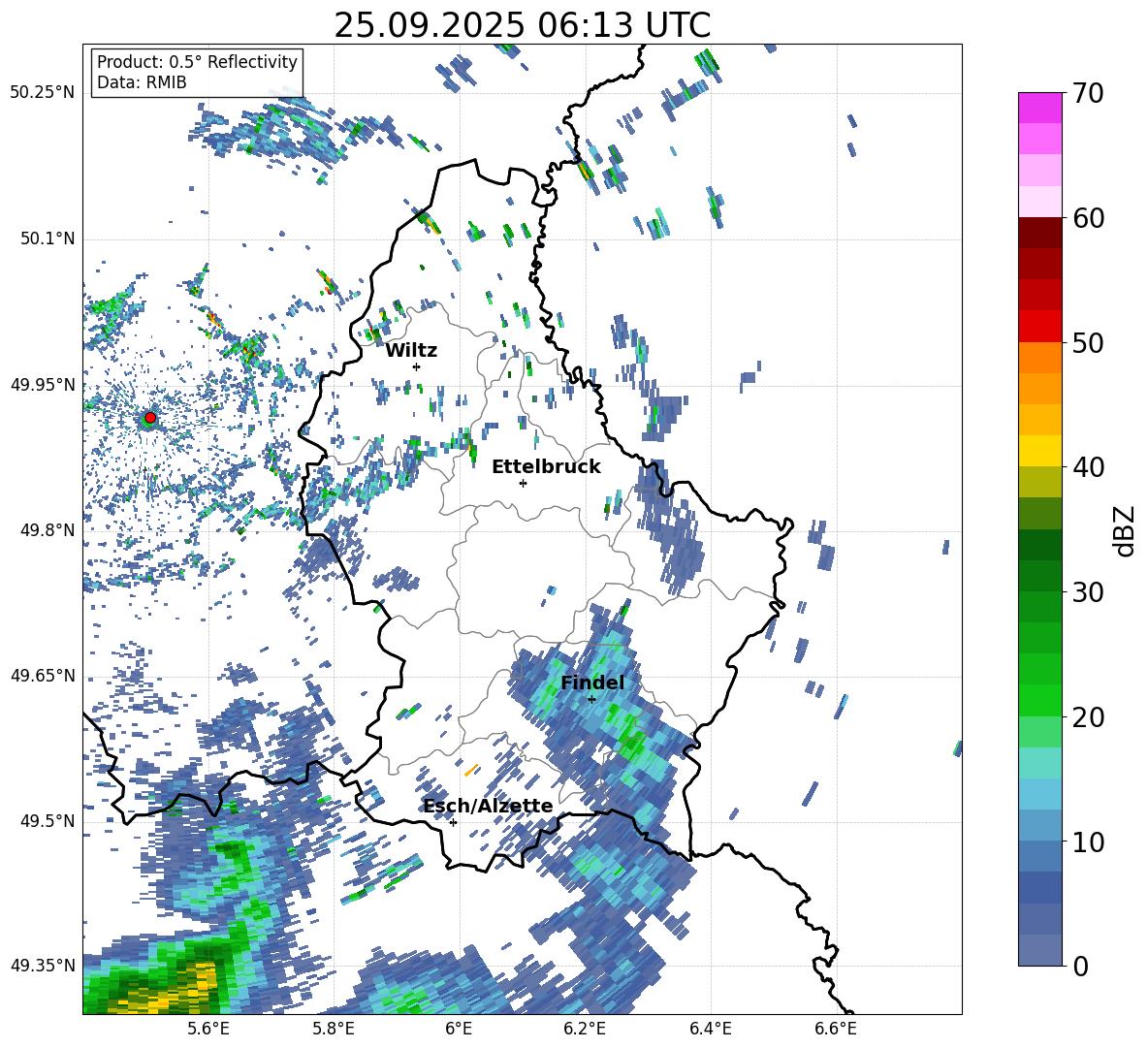This screenshot has width=1148, height=1048.
Task: Click the Ettelbruck city label
Action: (x=546, y=467)
